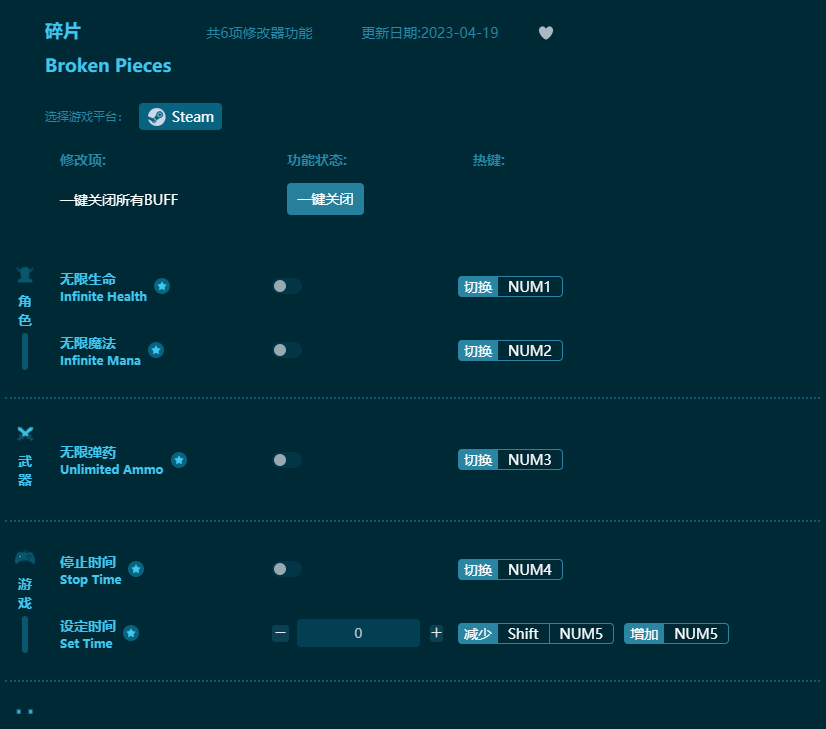Image resolution: width=826 pixels, height=729 pixels.
Task: Click the NUM2 hotkey for Infinite Mana
Action: pyautogui.click(x=529, y=351)
